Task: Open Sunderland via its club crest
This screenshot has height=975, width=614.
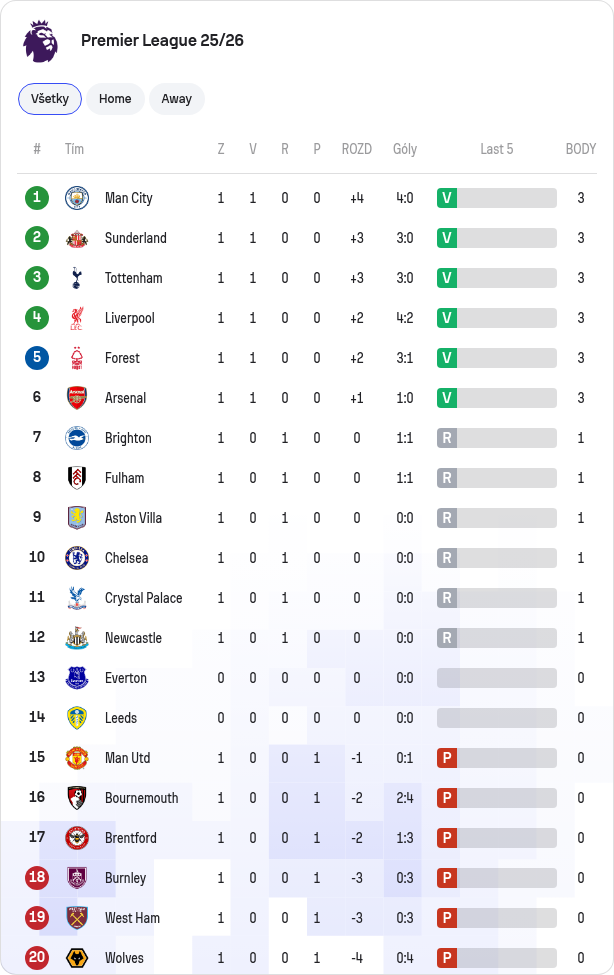Action: (x=77, y=238)
